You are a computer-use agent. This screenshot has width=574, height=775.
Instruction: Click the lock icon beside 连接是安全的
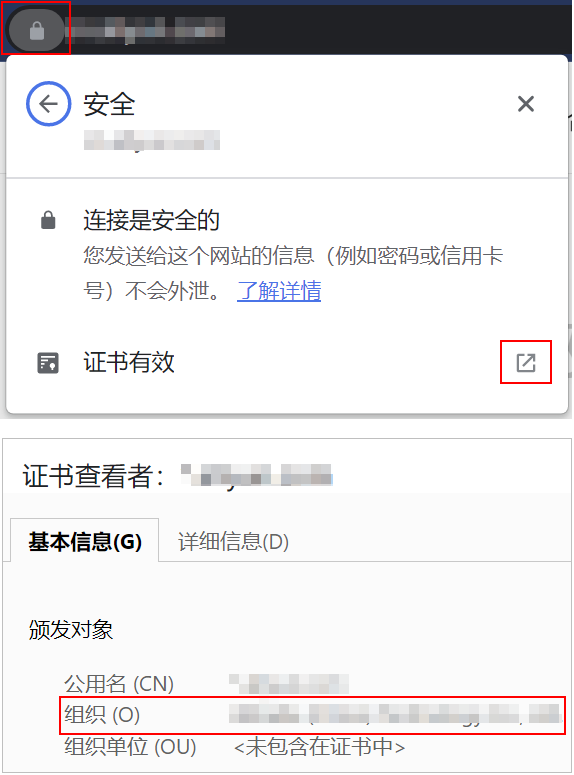[x=48, y=220]
